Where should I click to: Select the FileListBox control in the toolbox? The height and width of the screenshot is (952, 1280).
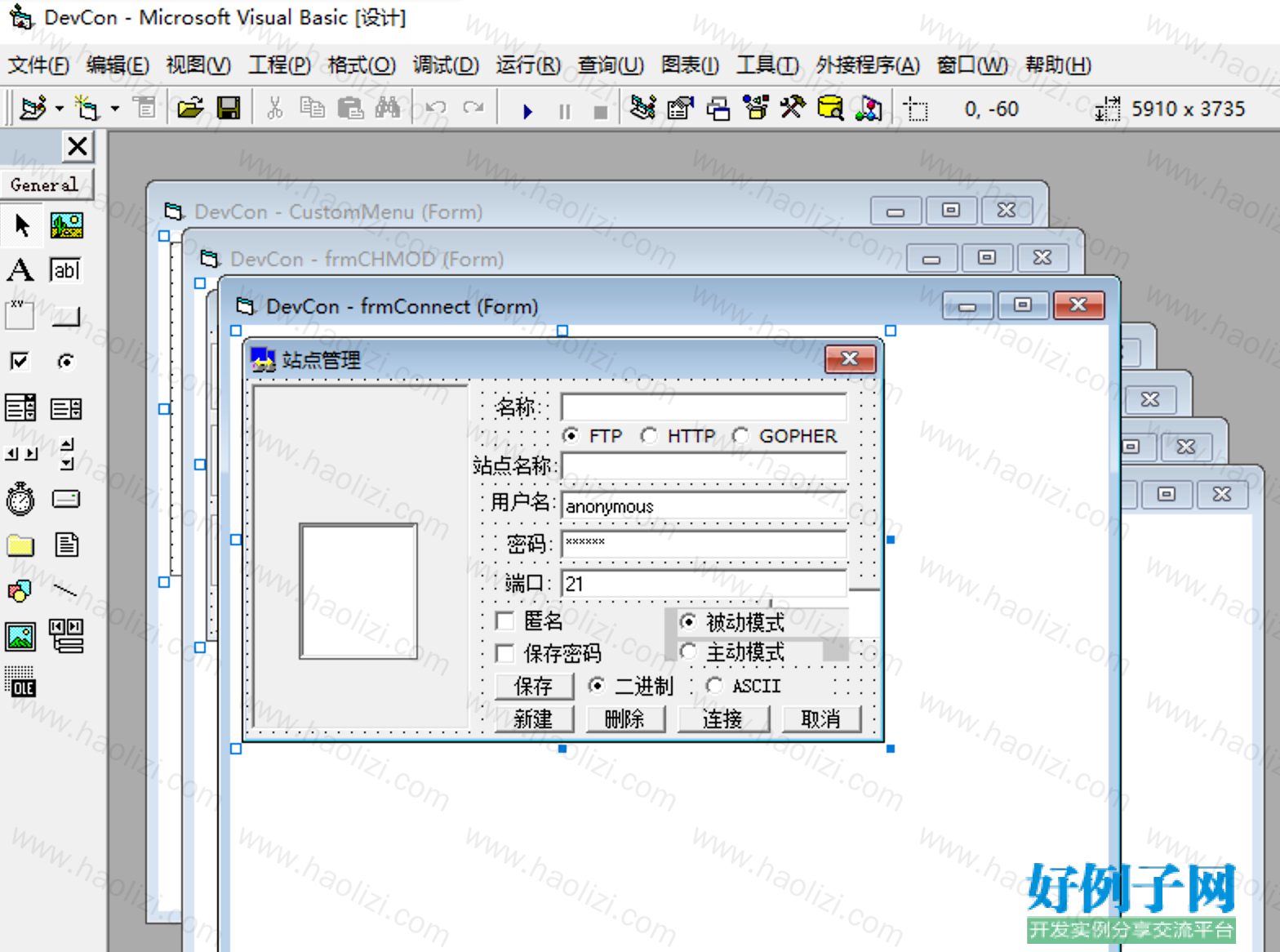66,545
